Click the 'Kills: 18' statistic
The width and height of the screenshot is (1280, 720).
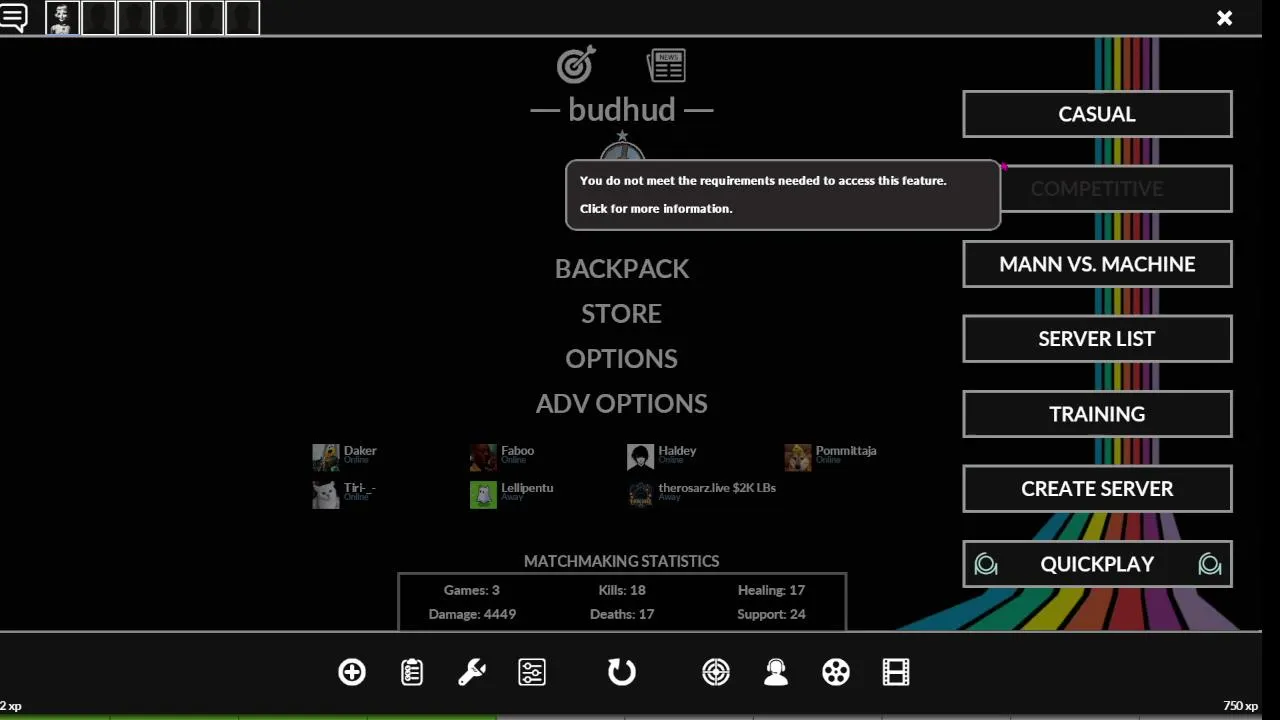coord(621,590)
